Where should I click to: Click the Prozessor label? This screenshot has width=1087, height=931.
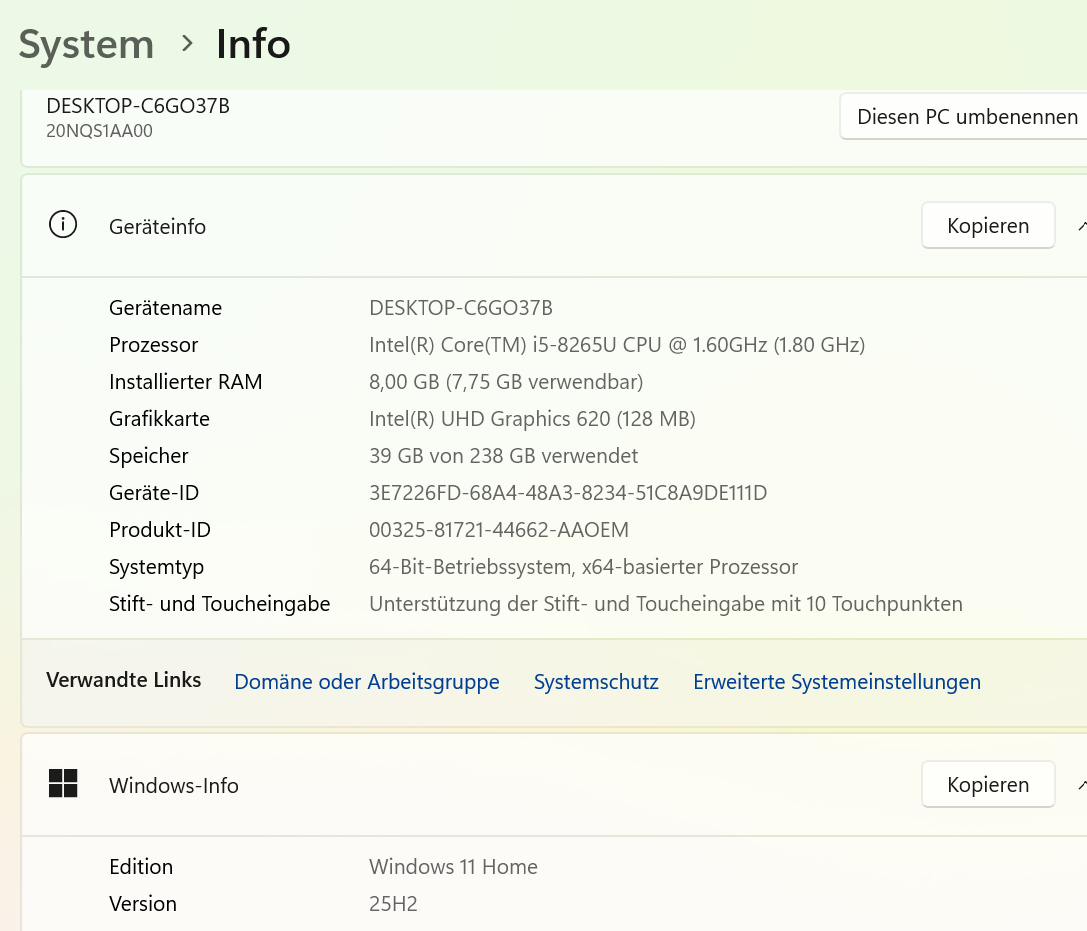click(153, 345)
